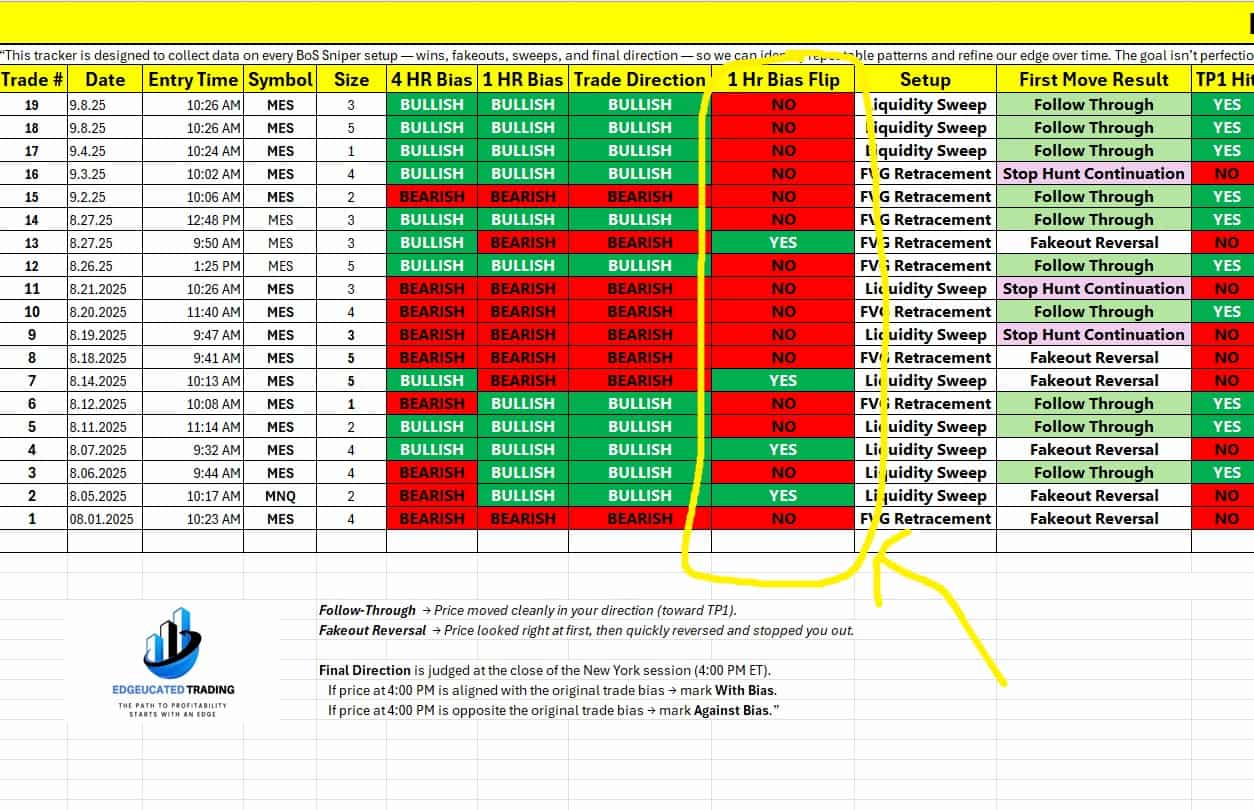Select the "Entry Time" header cell
The height and width of the screenshot is (810, 1254).
click(x=193, y=80)
